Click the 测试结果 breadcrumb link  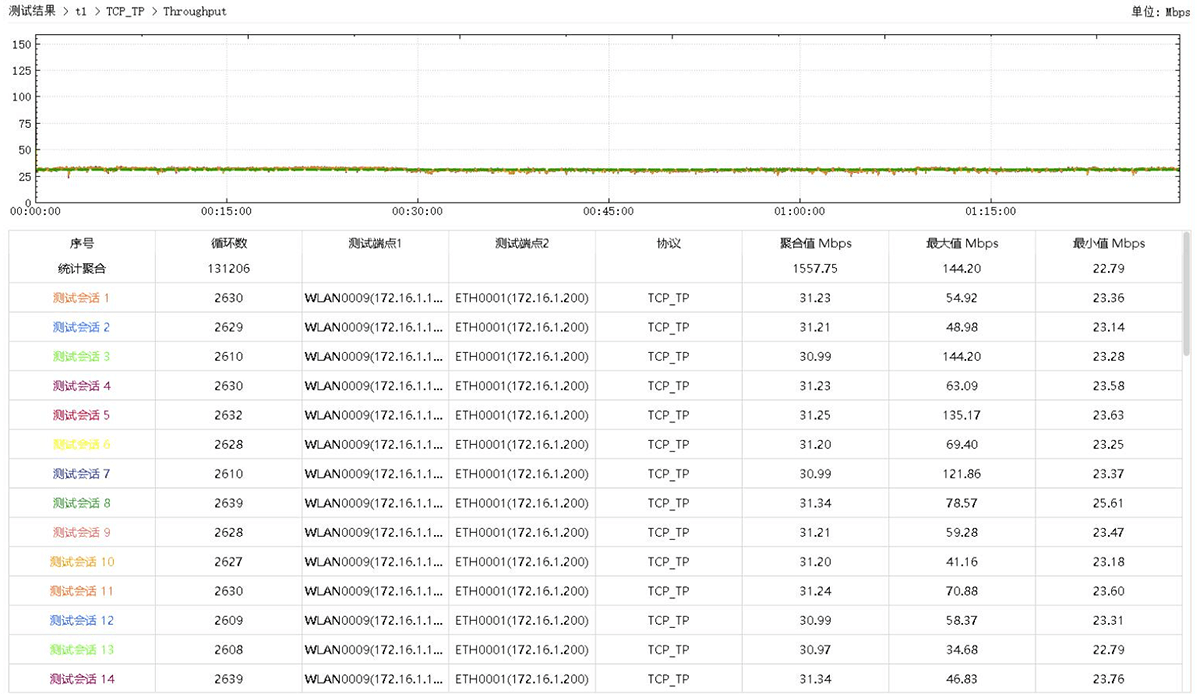click(32, 11)
